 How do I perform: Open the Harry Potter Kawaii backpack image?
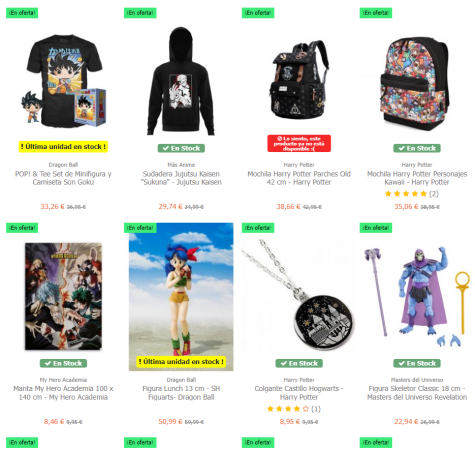[417, 80]
